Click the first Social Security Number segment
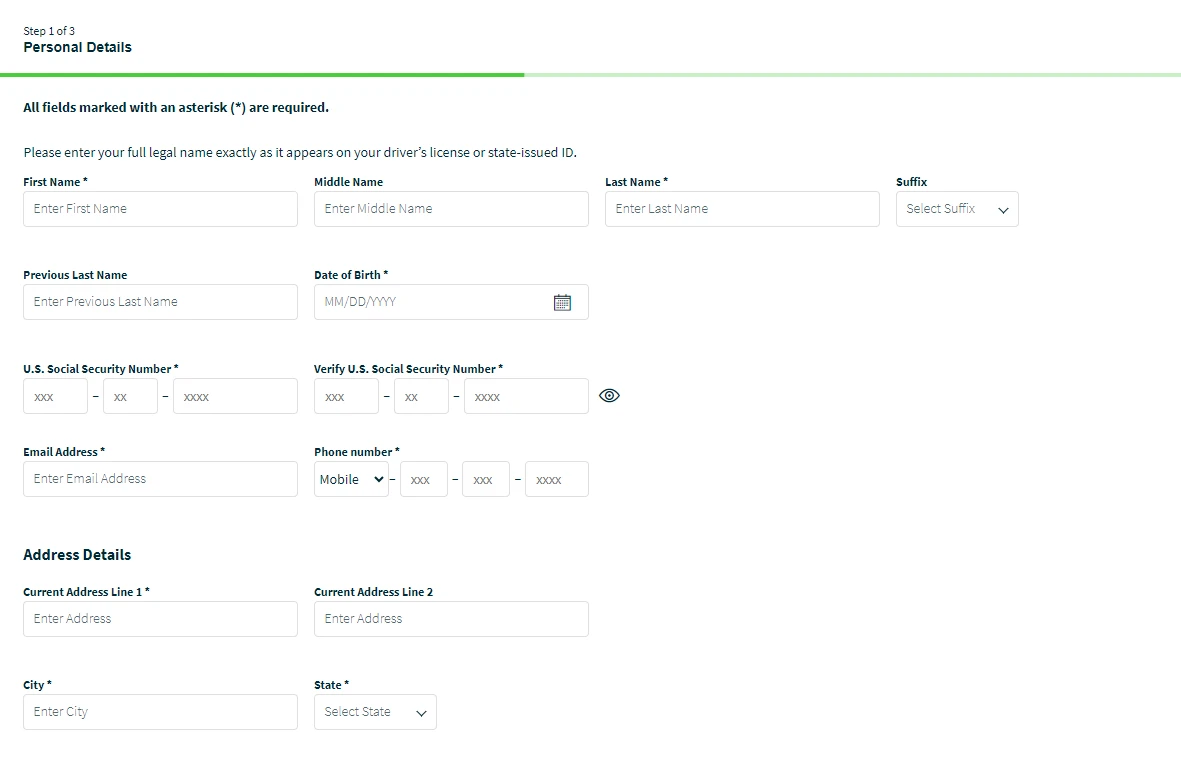The image size is (1181, 760). point(55,395)
